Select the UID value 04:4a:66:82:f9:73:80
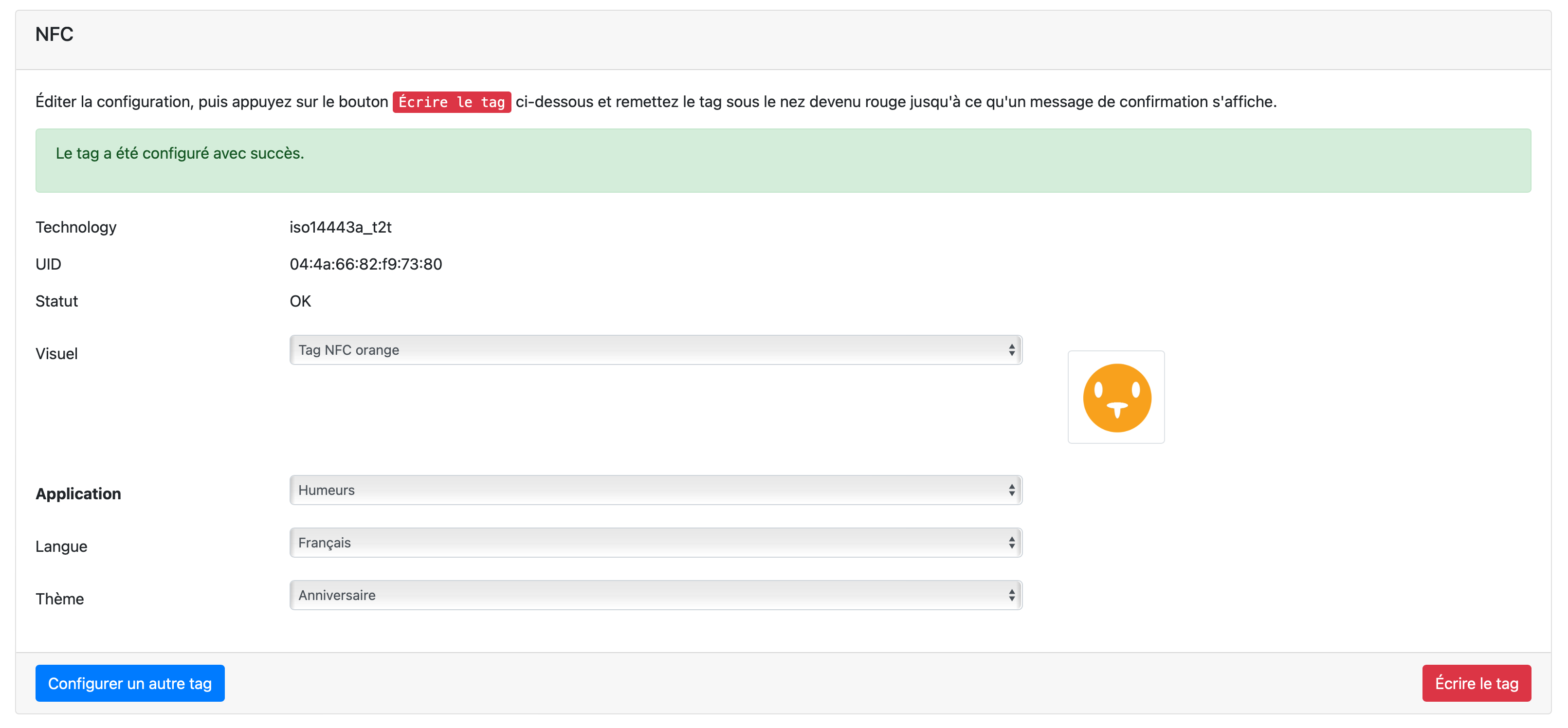The height and width of the screenshot is (728, 1568). coord(366,264)
